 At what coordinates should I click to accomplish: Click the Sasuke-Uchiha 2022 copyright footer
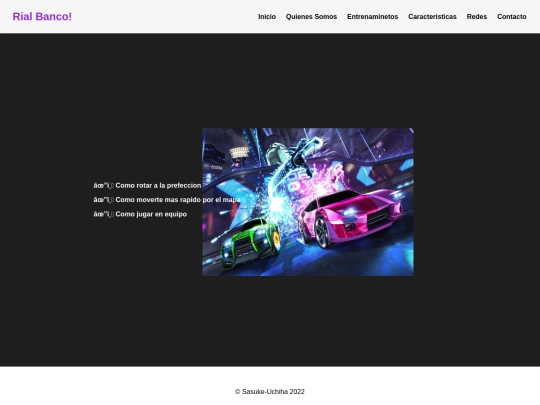tap(270, 392)
